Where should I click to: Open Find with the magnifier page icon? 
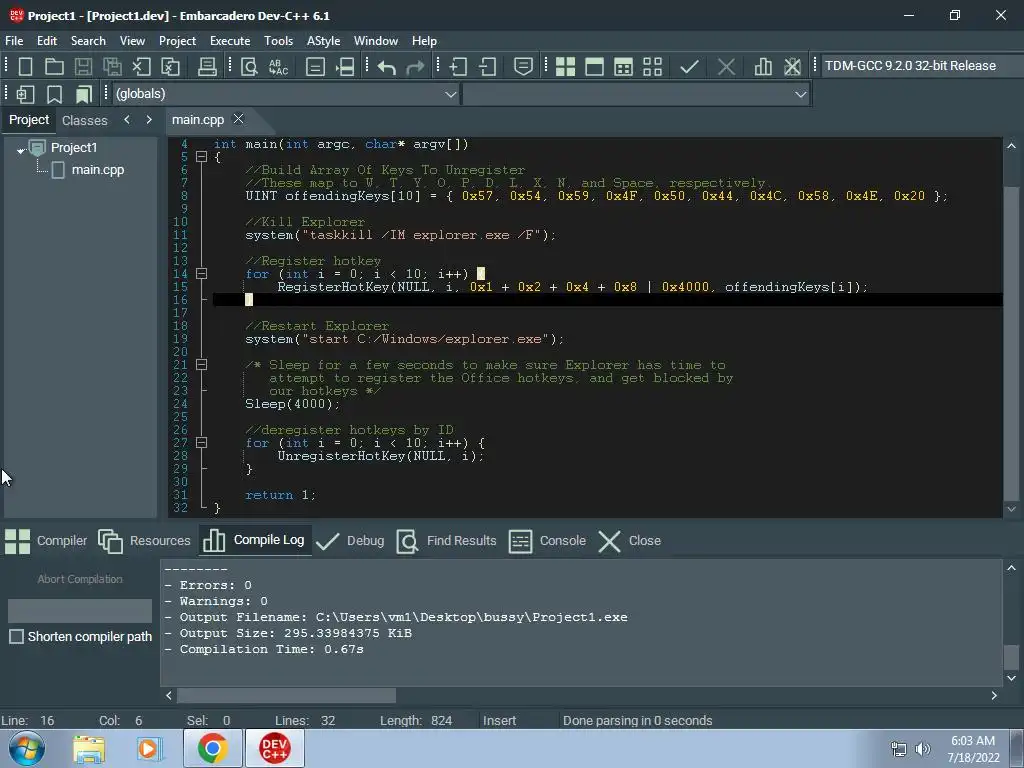coord(249,66)
